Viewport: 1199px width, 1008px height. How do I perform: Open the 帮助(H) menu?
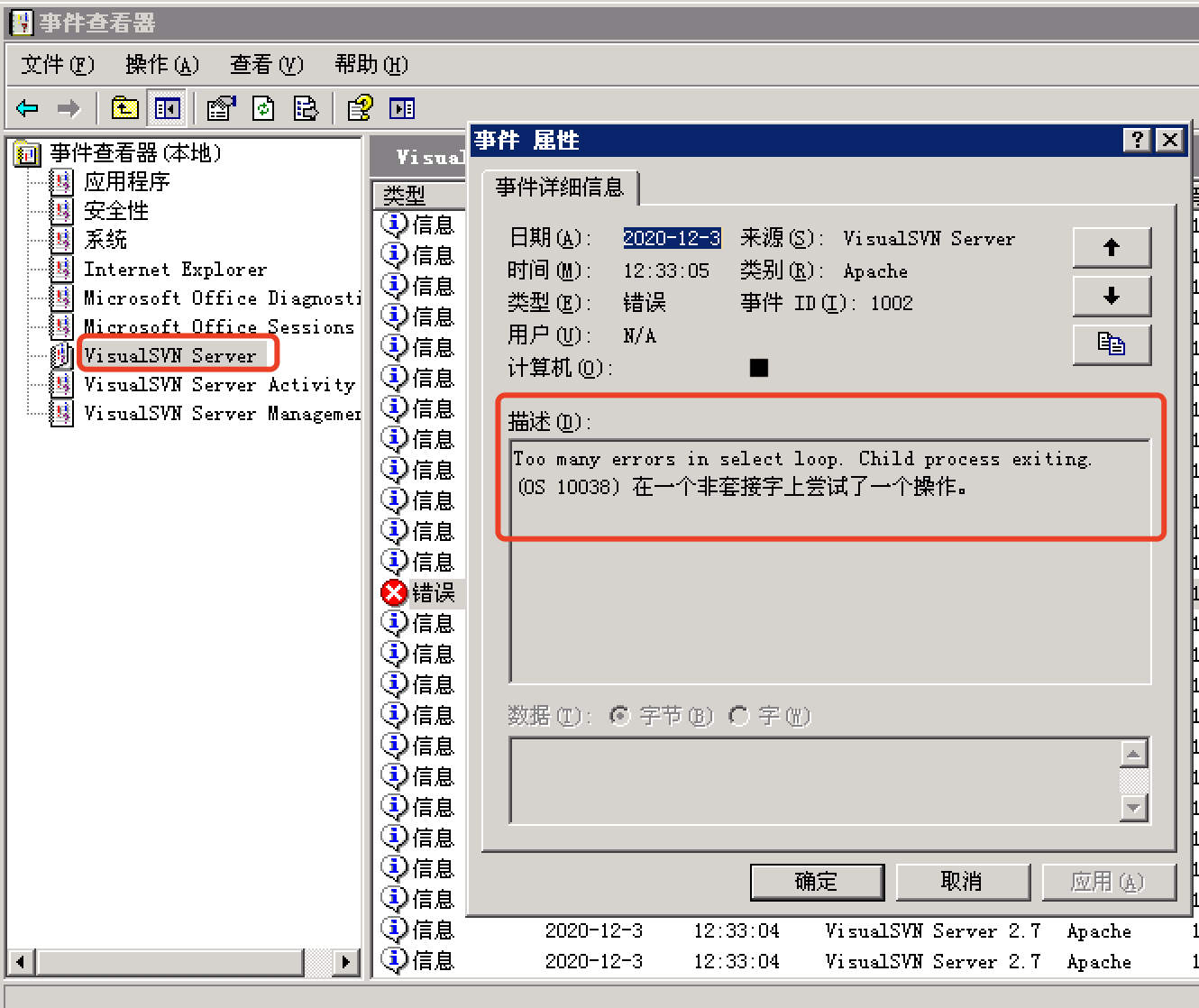[x=371, y=65]
